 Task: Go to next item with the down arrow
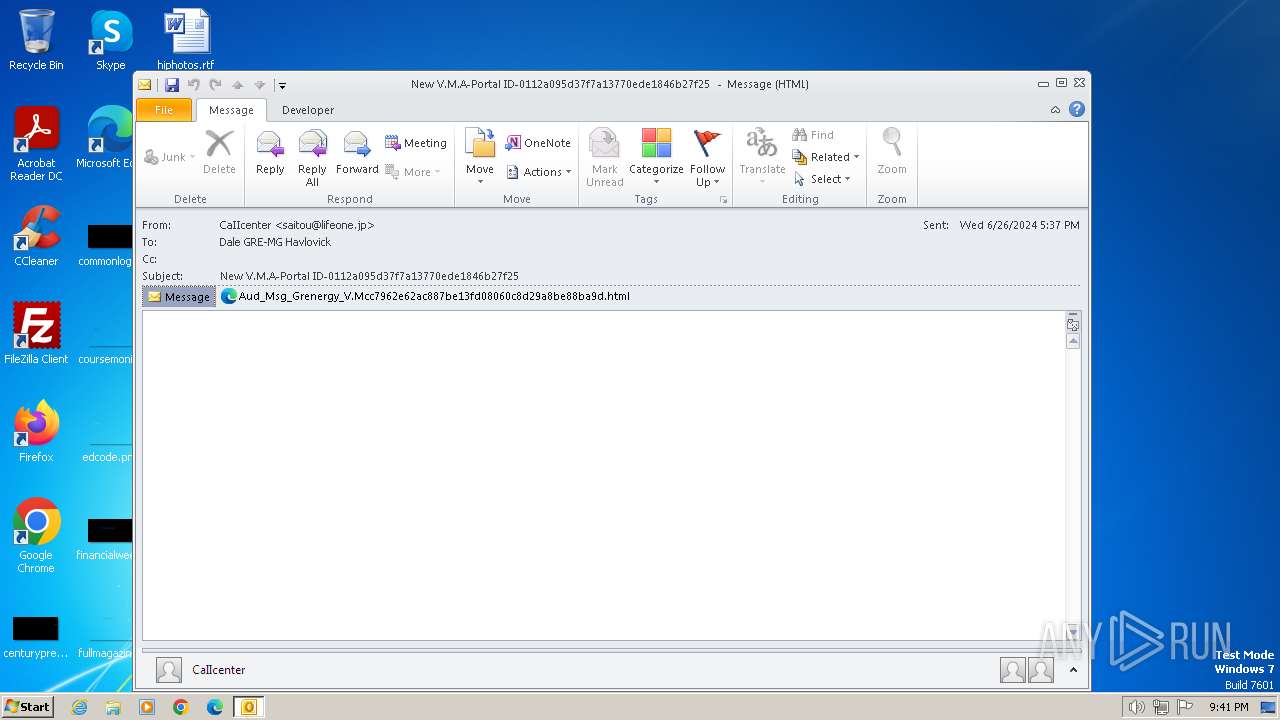point(259,85)
